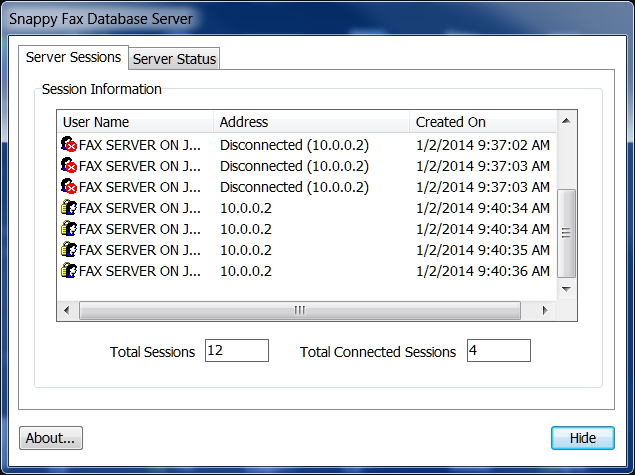Click horizontal scrollbar left arrow
This screenshot has width=635, height=475.
(x=67, y=311)
